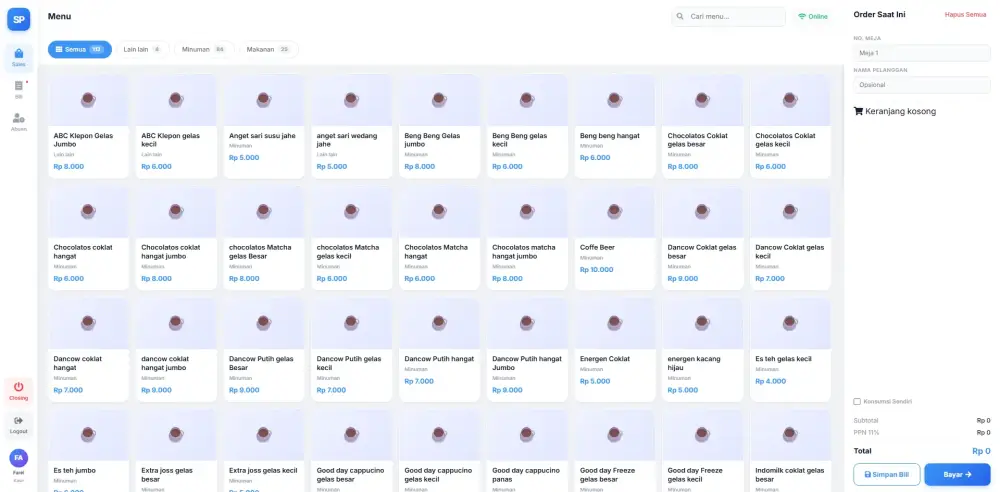Viewport: 1000px width, 492px height.
Task: Filter by Makanan category
Action: point(268,49)
